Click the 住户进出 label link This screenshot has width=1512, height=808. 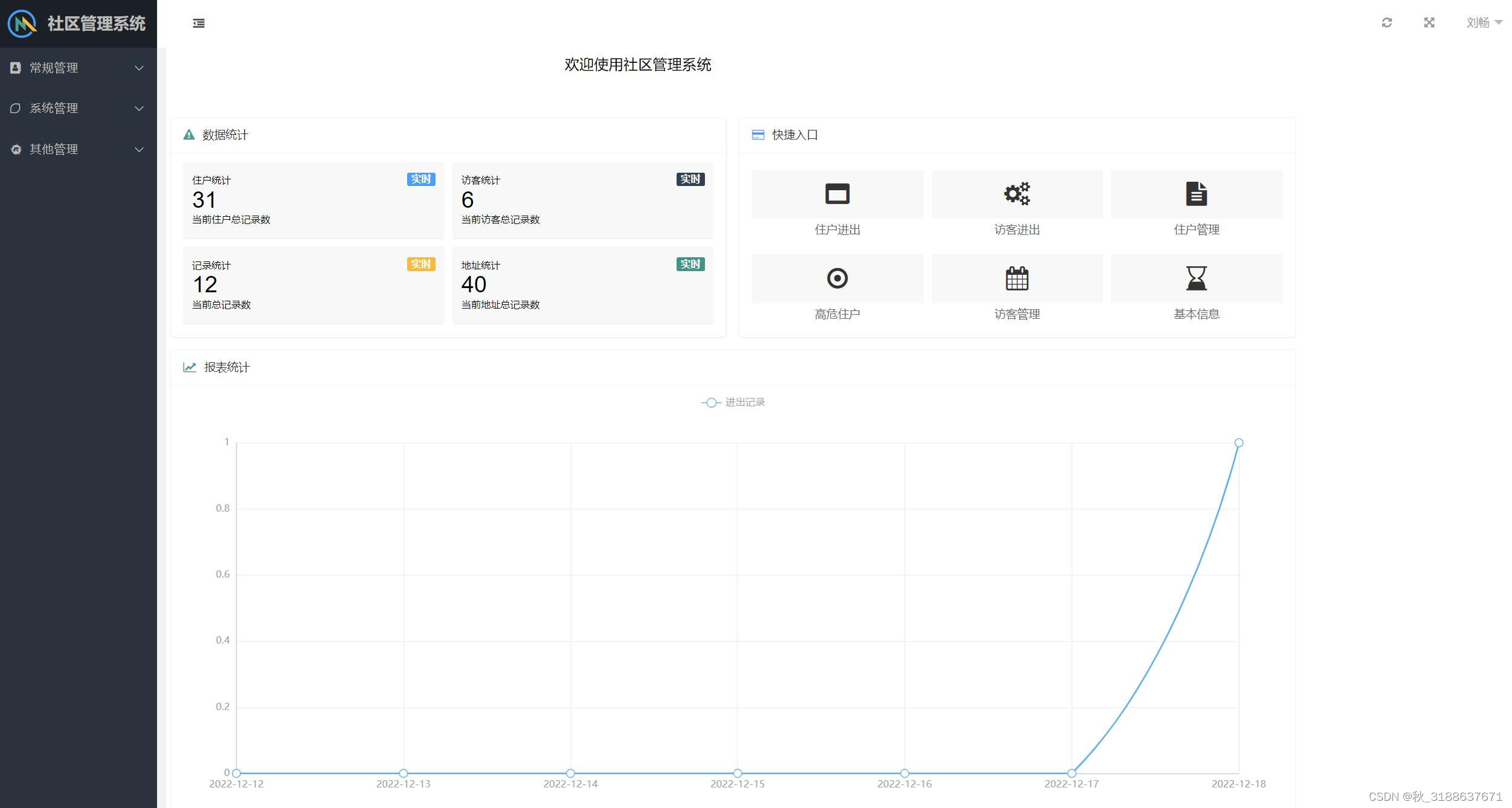837,229
